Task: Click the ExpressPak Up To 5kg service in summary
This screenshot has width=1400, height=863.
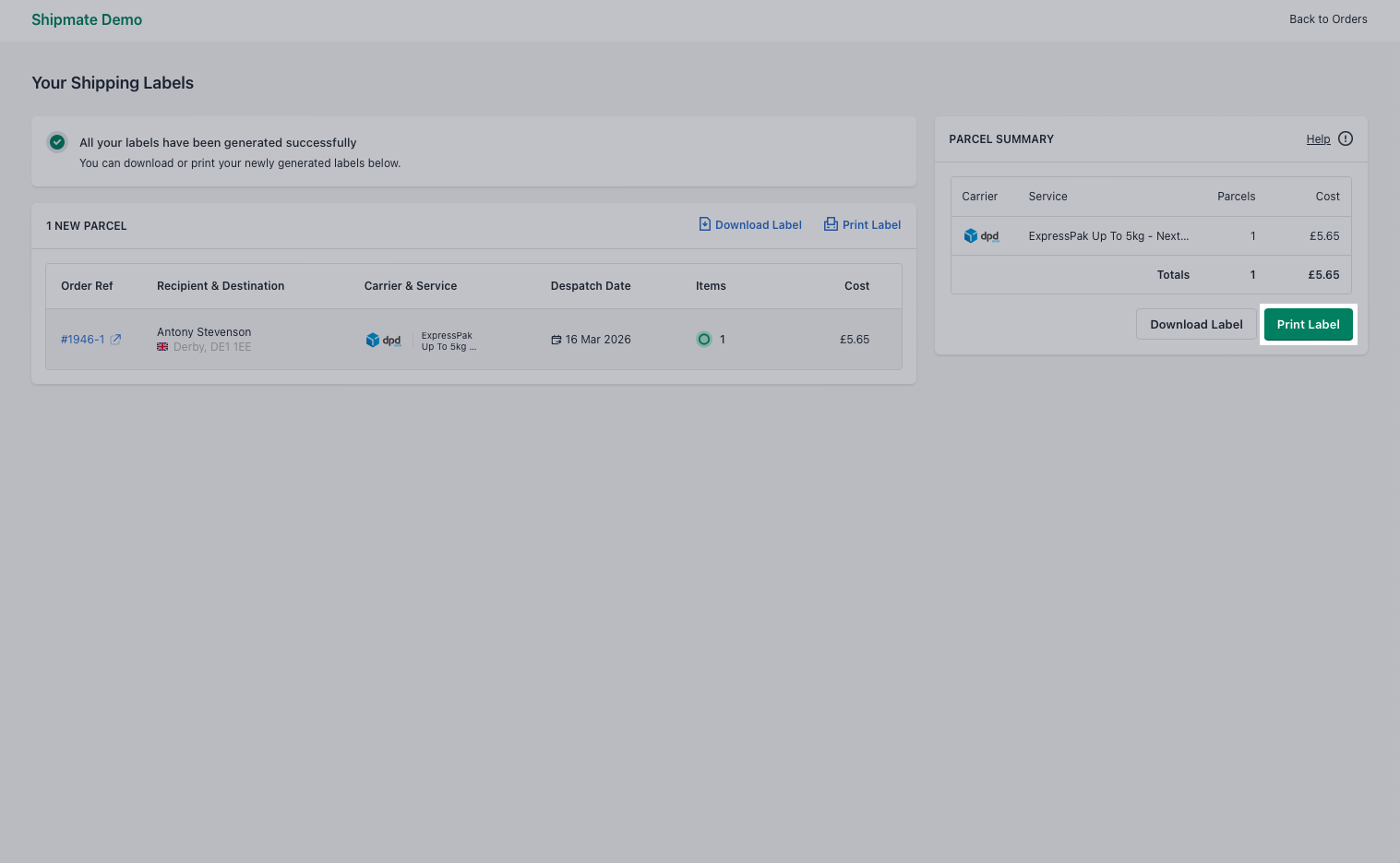Action: pos(1108,236)
